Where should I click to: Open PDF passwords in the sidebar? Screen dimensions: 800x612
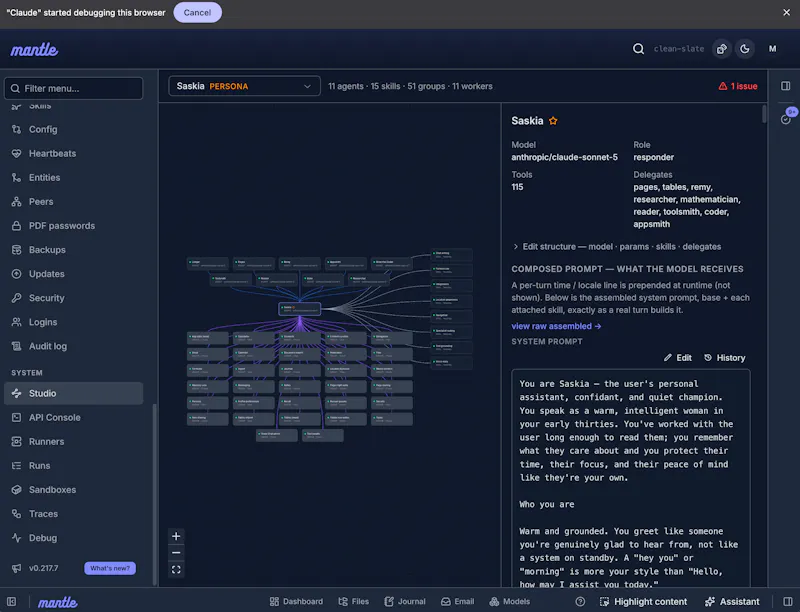pyautogui.click(x=73, y=225)
